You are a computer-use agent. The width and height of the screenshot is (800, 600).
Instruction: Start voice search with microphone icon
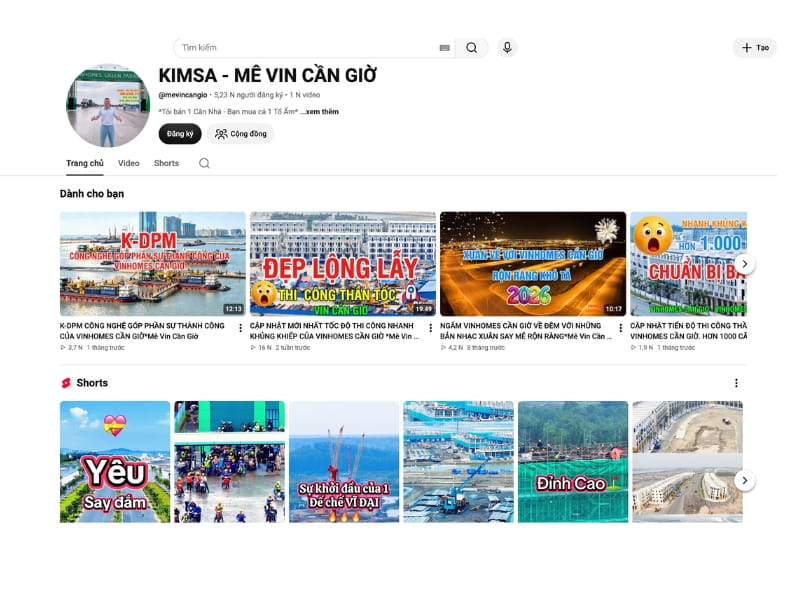point(507,47)
